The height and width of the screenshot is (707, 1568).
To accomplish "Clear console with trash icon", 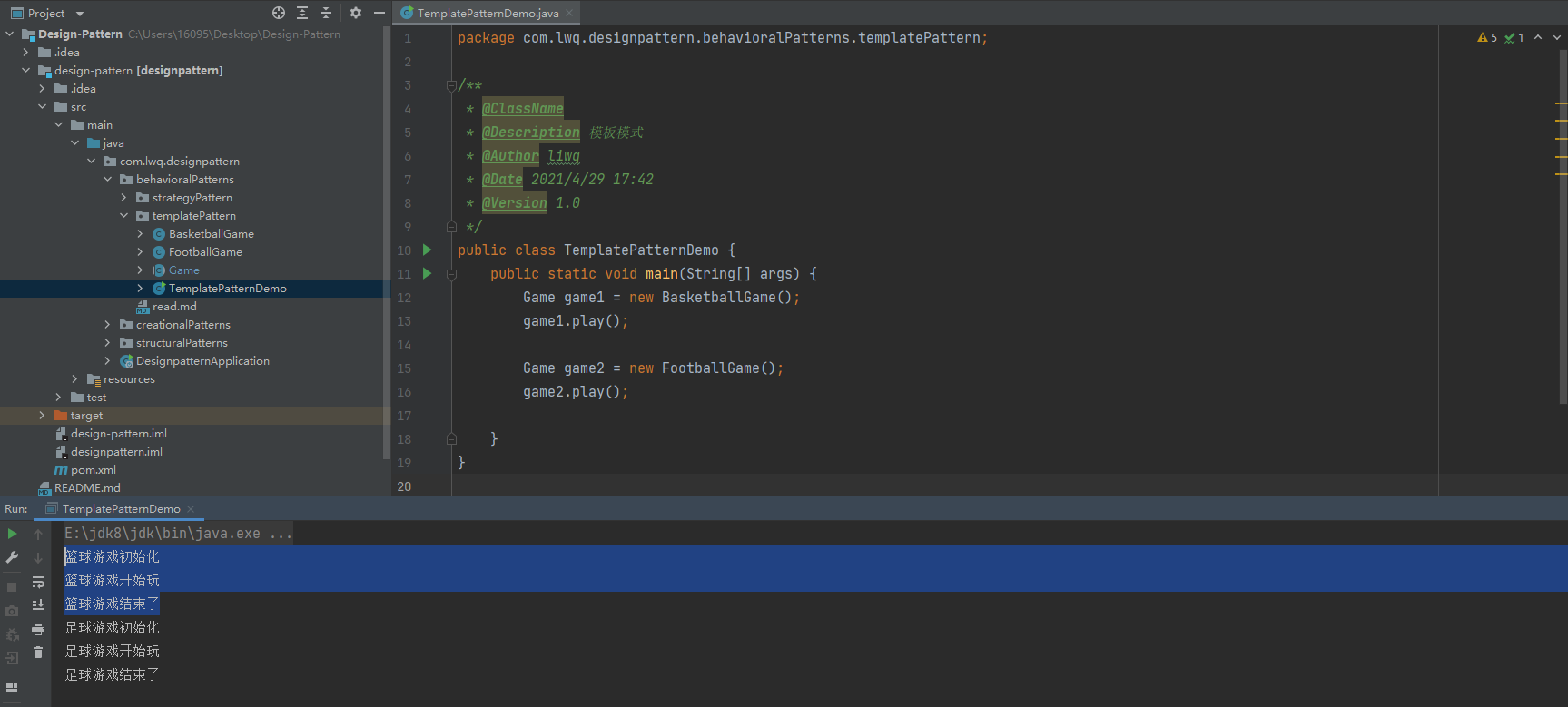I will pos(38,652).
